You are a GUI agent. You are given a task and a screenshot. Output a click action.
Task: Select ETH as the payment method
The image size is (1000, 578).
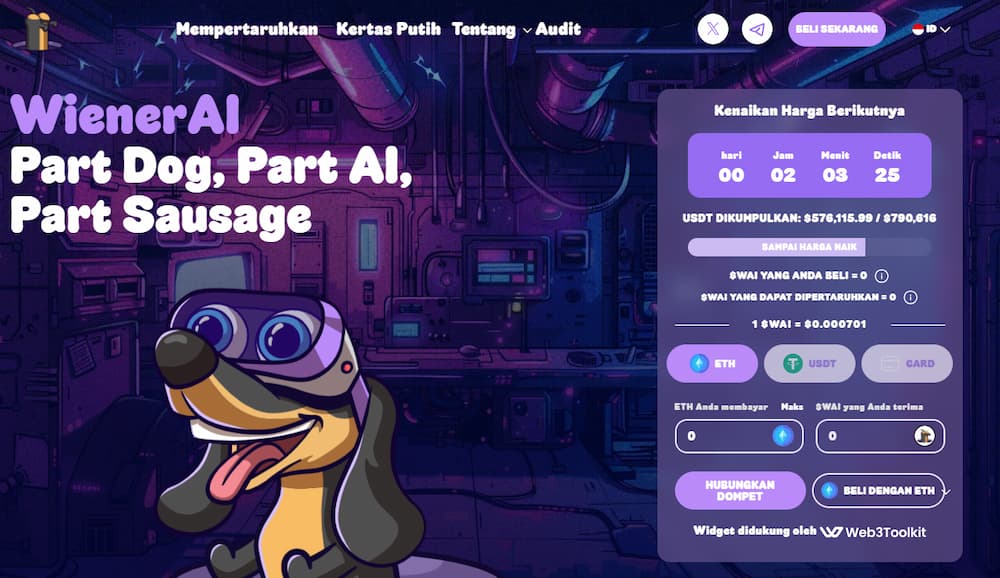tap(712, 364)
